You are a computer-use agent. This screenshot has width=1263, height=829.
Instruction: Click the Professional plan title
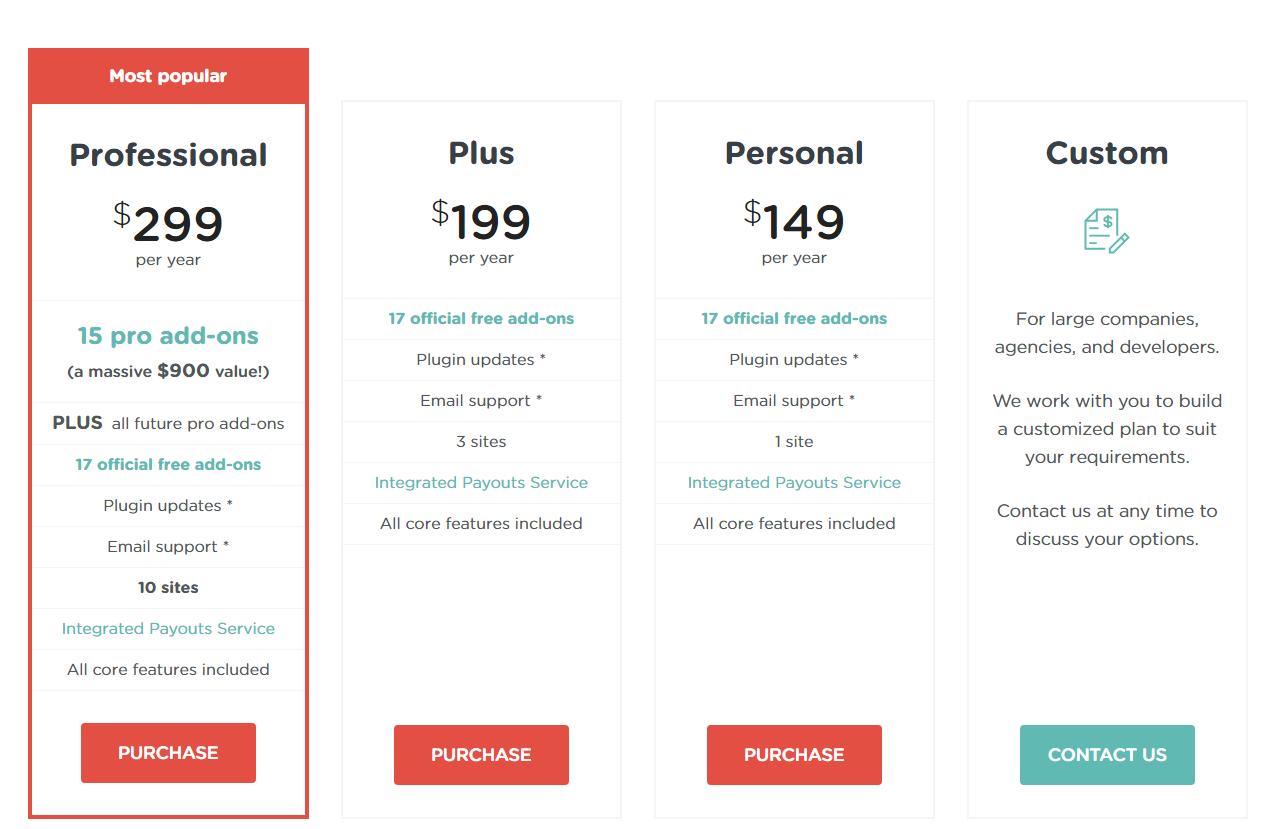[x=168, y=155]
